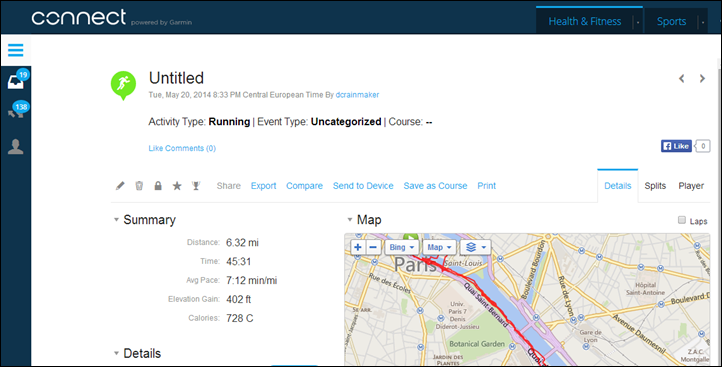The width and height of the screenshot is (722, 367).
Task: Open the Bing map provider dropdown
Action: [402, 247]
